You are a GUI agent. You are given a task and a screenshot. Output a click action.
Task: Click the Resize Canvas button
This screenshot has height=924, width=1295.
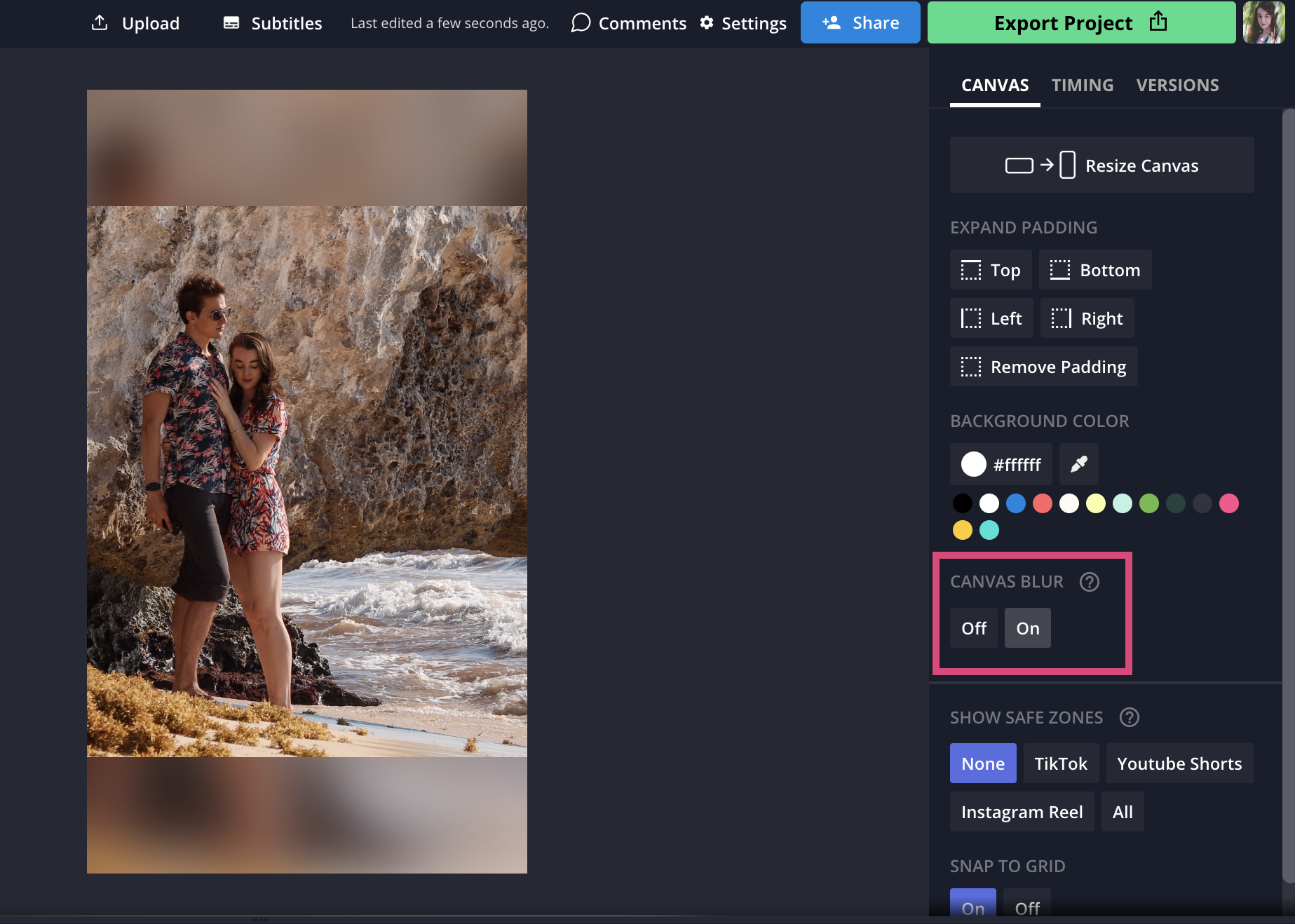point(1101,165)
